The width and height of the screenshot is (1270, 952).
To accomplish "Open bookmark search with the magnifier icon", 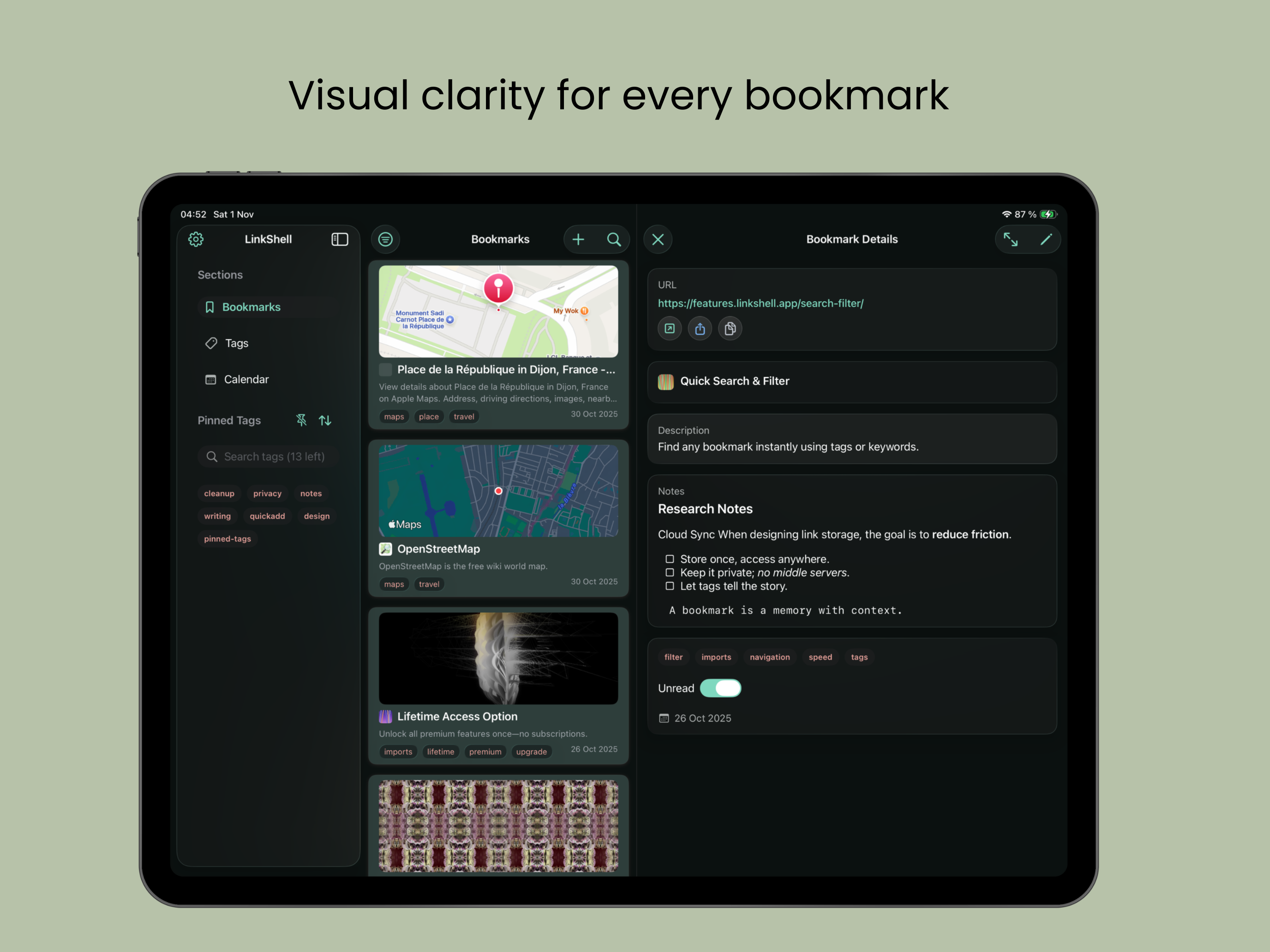I will [614, 239].
